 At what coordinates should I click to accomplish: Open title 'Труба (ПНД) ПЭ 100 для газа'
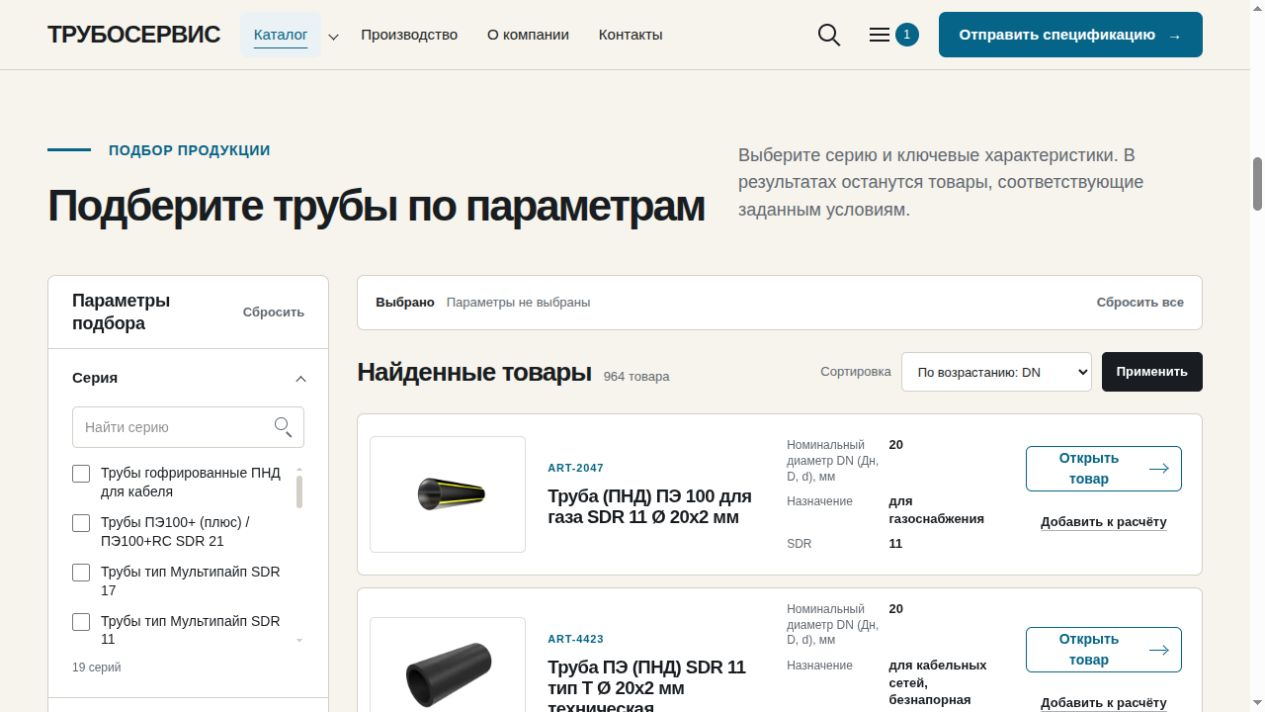tap(650, 506)
